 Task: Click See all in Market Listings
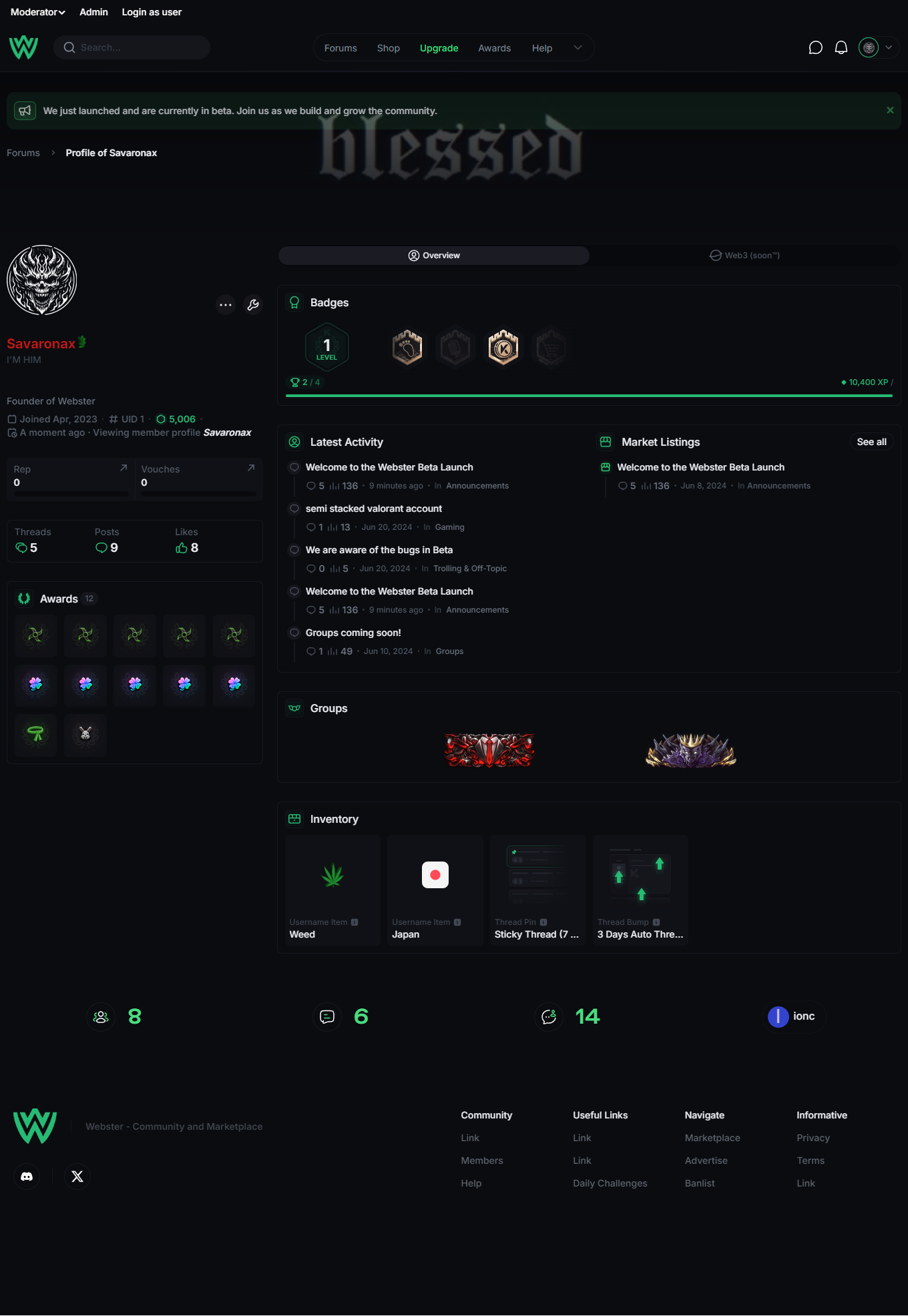tap(871, 442)
